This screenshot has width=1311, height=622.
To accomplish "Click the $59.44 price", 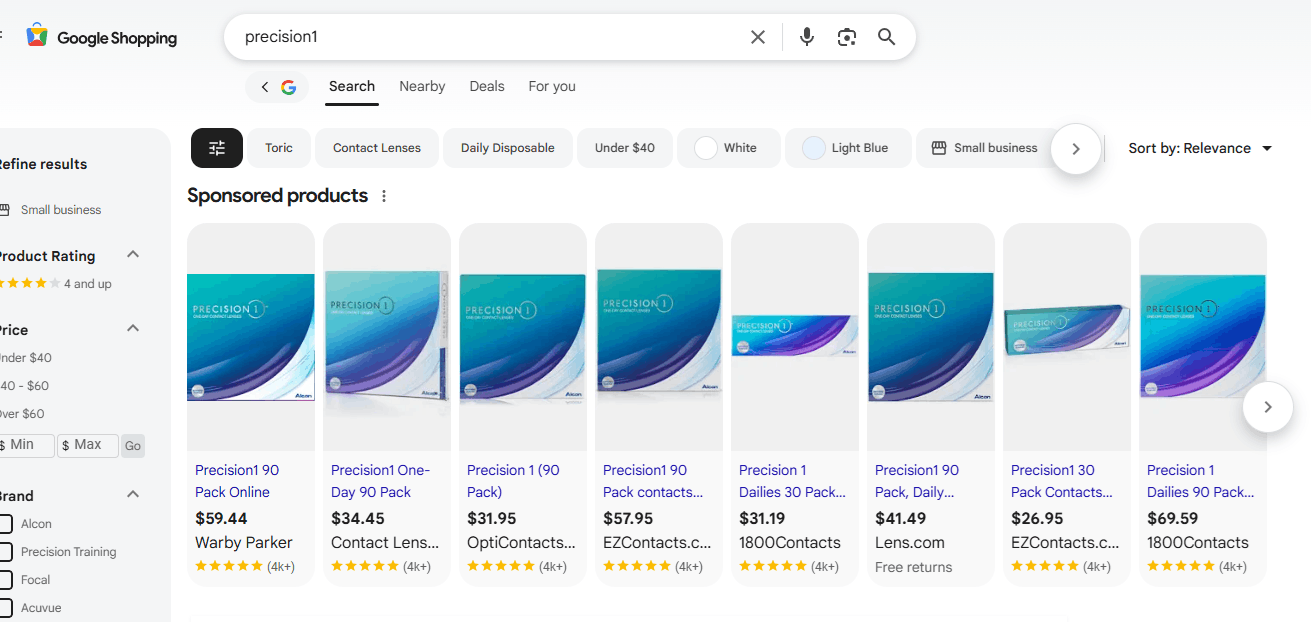I will tap(221, 519).
